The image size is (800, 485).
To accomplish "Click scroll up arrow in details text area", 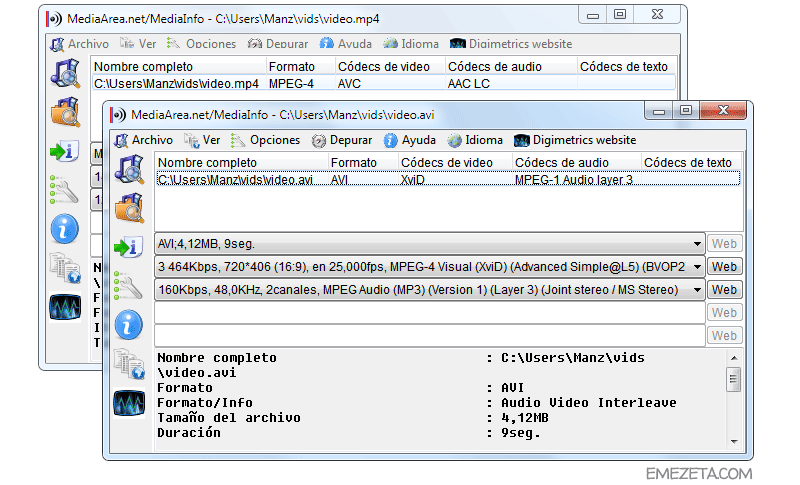I will [734, 358].
